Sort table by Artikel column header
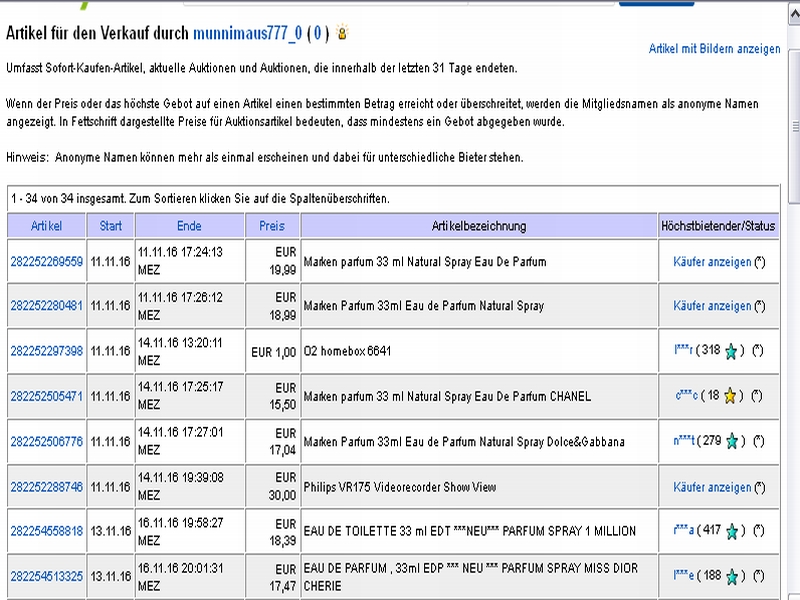 pyautogui.click(x=46, y=226)
